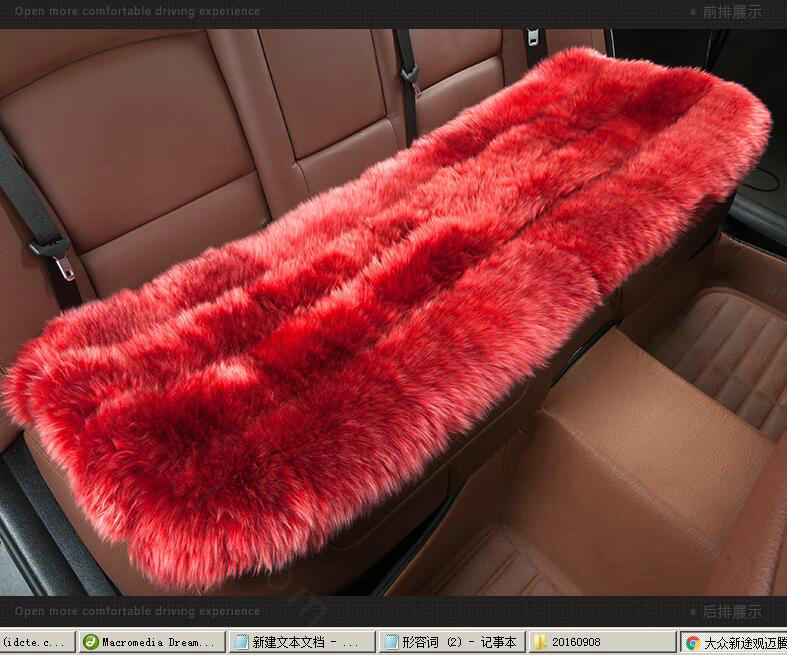The width and height of the screenshot is (787, 655).
Task: Click the Dreamweaver icon in the taskbar
Action: click(91, 642)
